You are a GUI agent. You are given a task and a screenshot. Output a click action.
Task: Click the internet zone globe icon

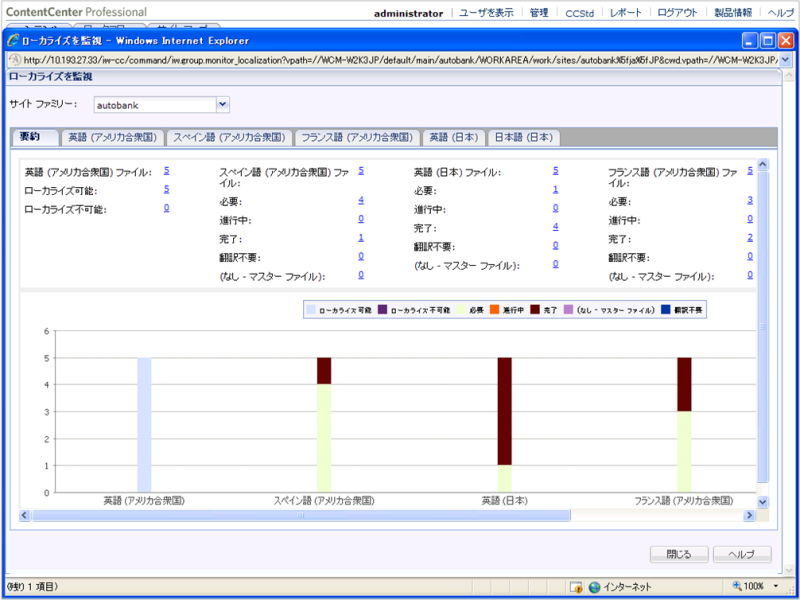(594, 586)
